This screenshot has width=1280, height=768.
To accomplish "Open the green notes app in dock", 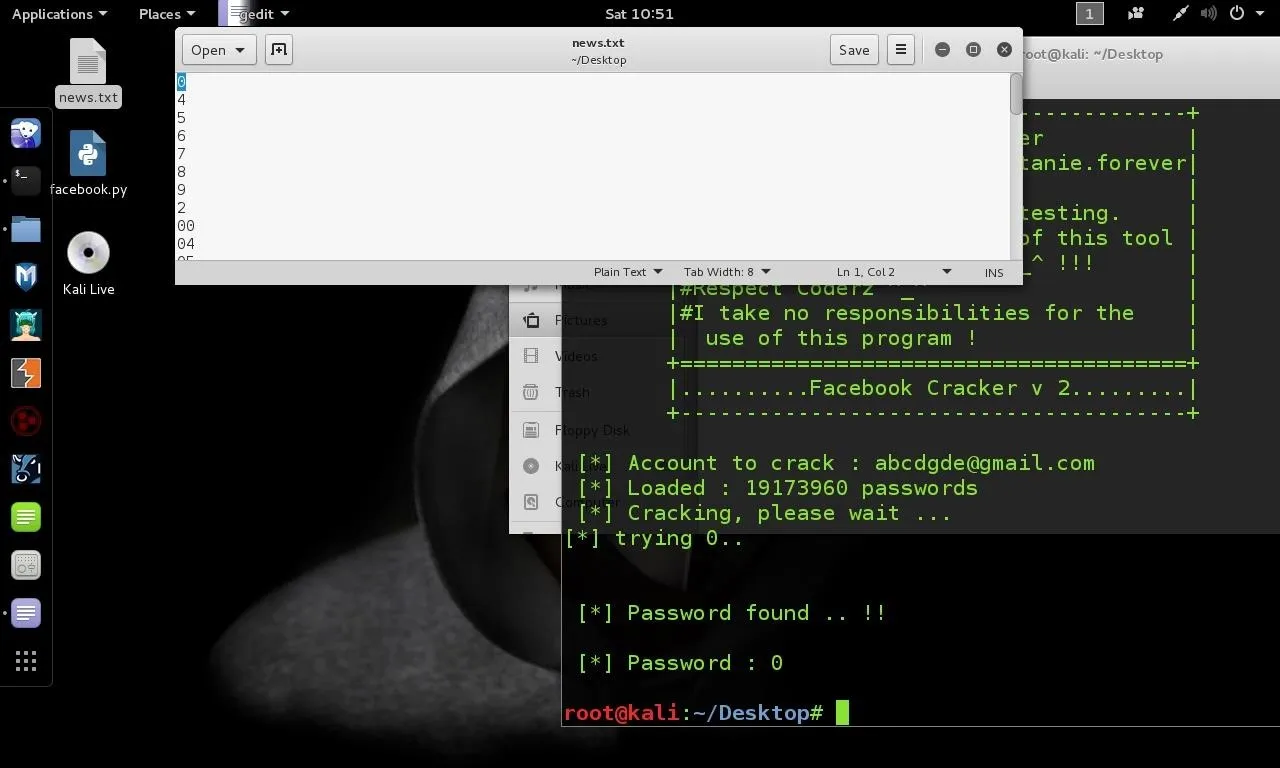I will pos(26,517).
